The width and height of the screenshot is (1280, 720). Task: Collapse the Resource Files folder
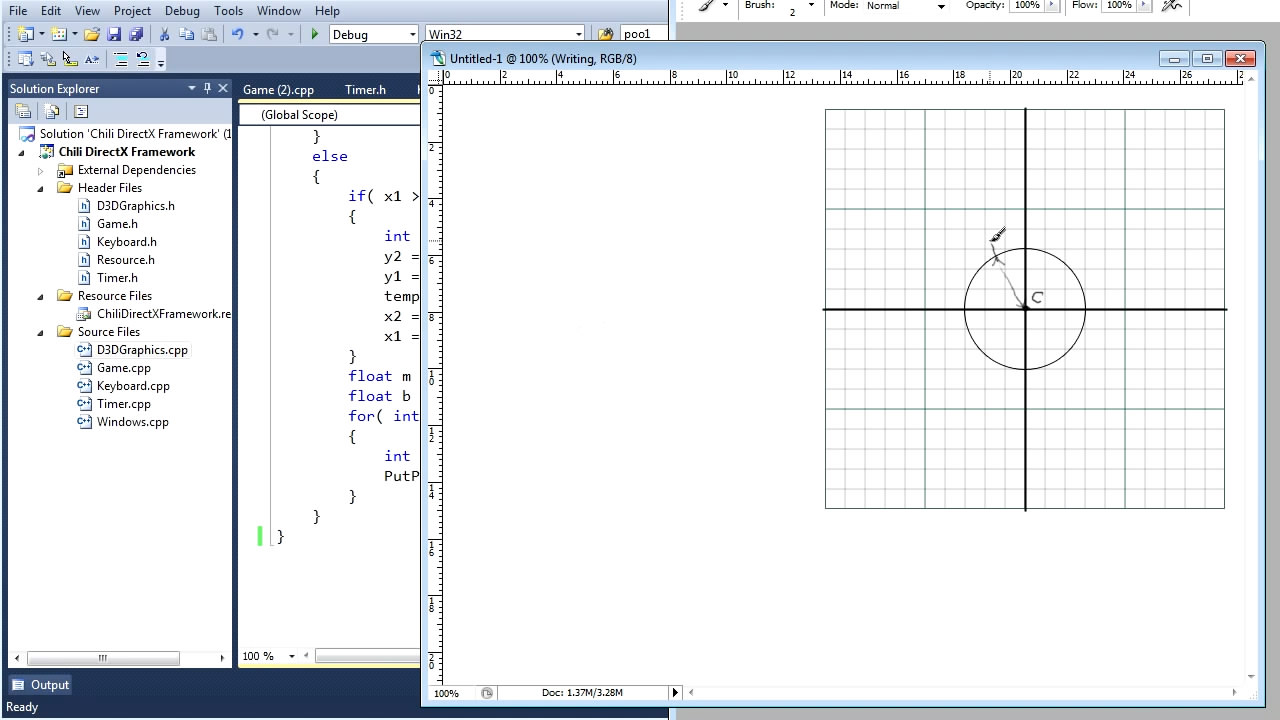point(41,296)
